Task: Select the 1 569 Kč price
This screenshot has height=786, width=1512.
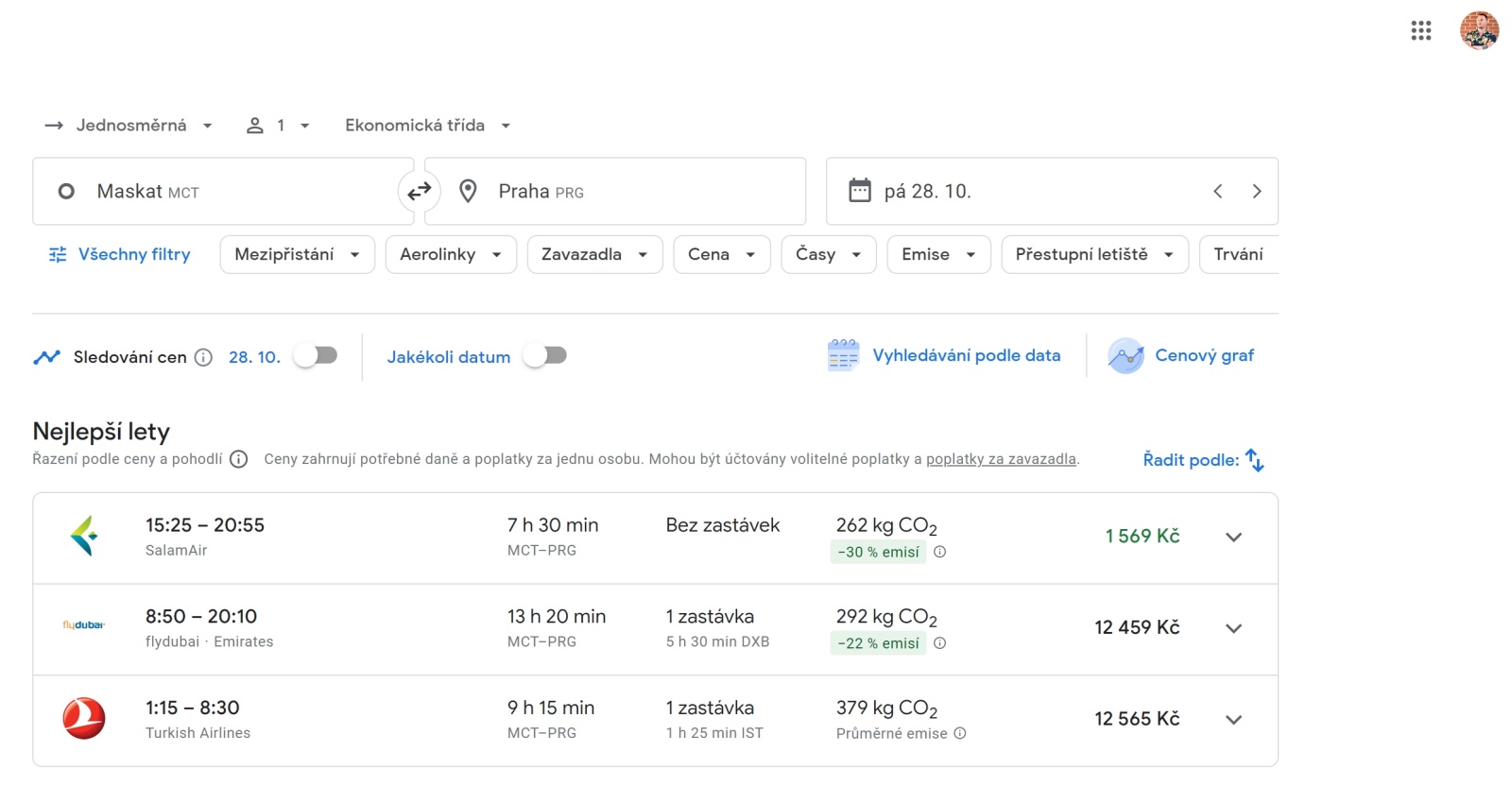Action: pos(1143,536)
